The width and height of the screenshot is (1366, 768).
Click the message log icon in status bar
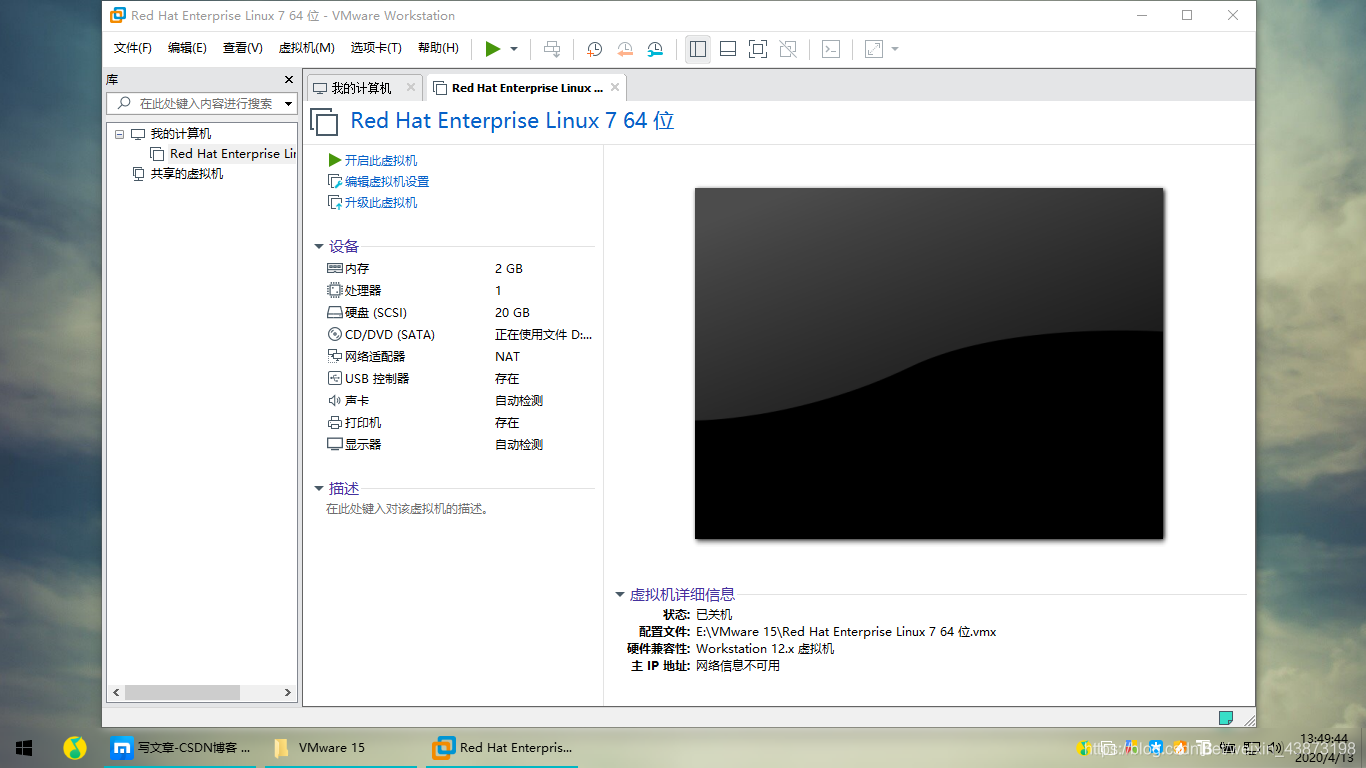[1225, 717]
